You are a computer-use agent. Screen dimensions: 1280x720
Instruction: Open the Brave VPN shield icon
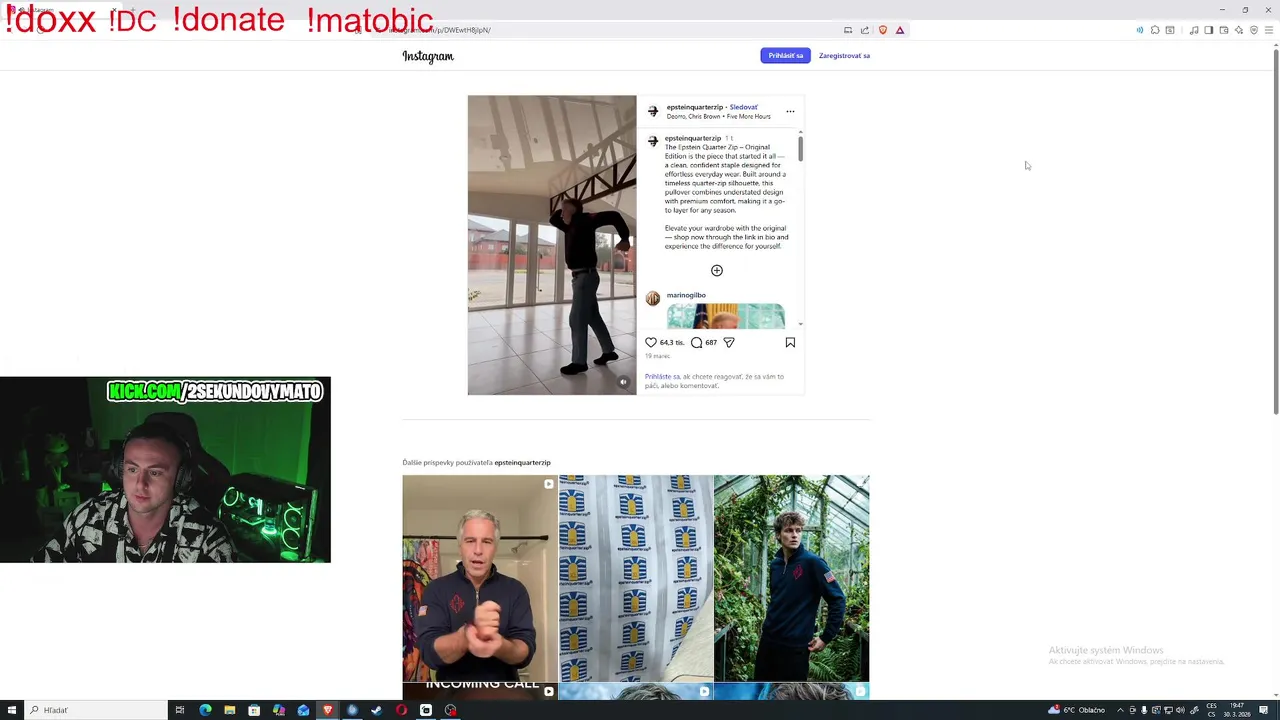1254,30
